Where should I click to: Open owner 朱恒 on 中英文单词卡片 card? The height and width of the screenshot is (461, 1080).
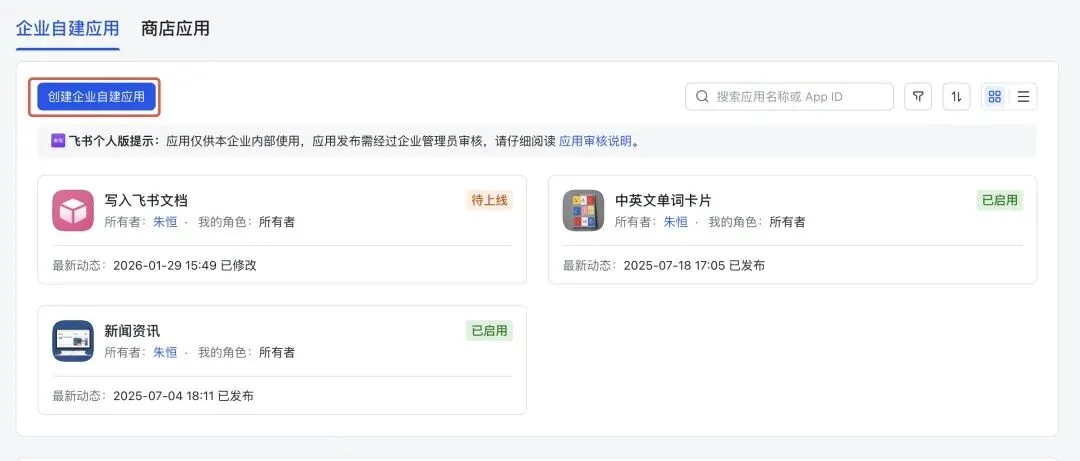tap(676, 222)
